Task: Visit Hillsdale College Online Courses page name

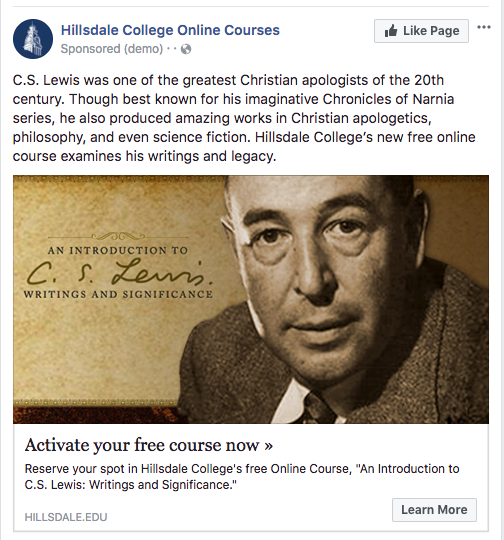Action: (170, 30)
